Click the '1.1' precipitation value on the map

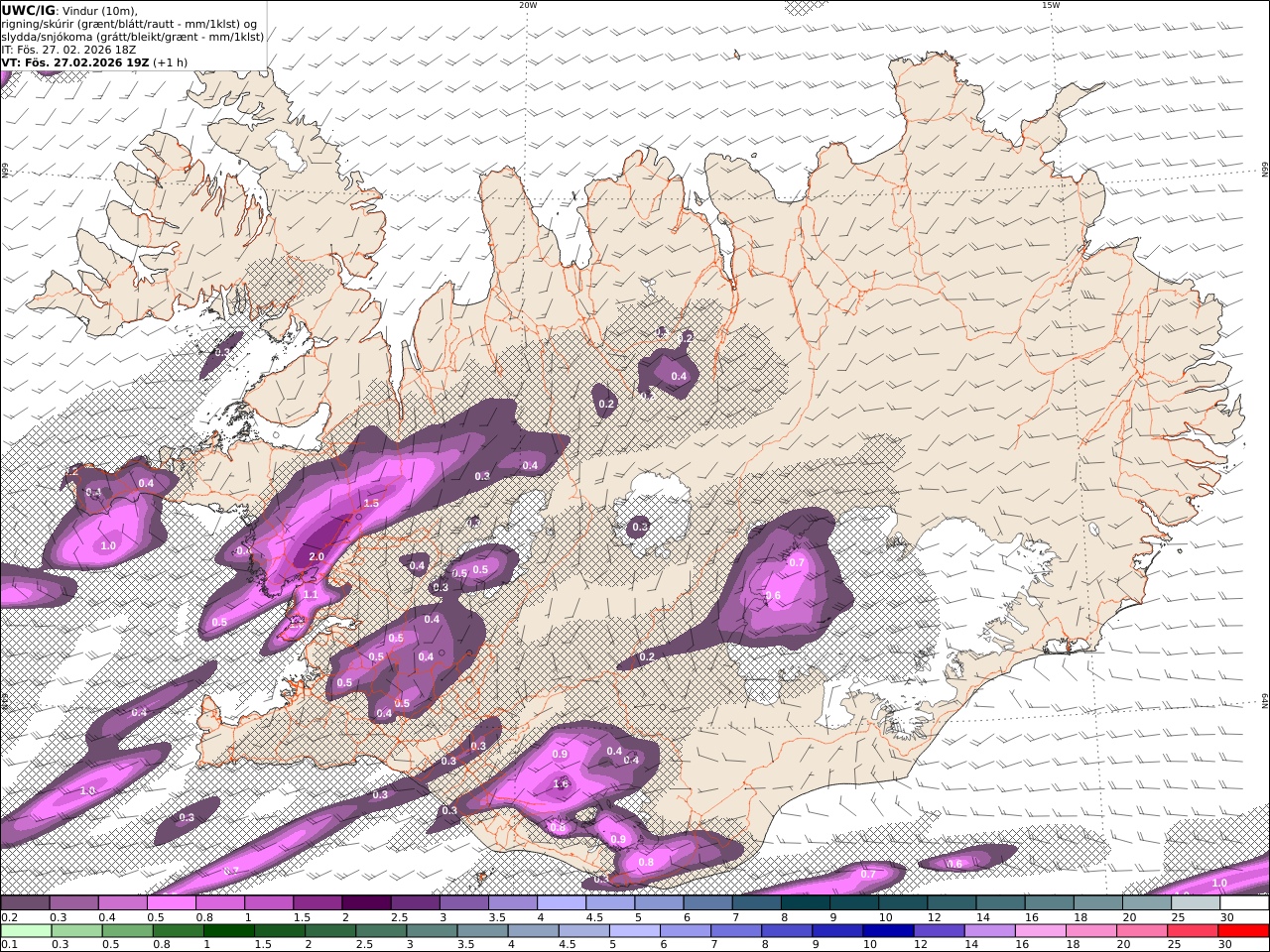click(311, 595)
